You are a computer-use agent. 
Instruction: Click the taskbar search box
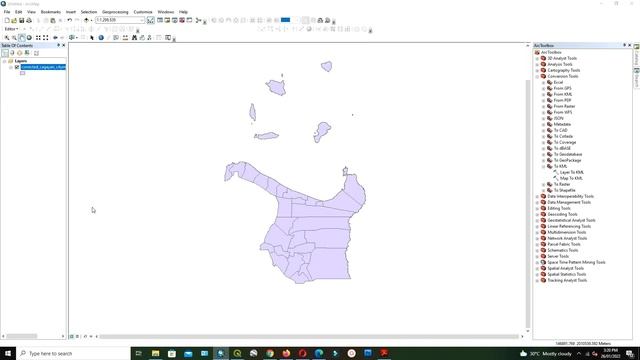[x=73, y=353]
